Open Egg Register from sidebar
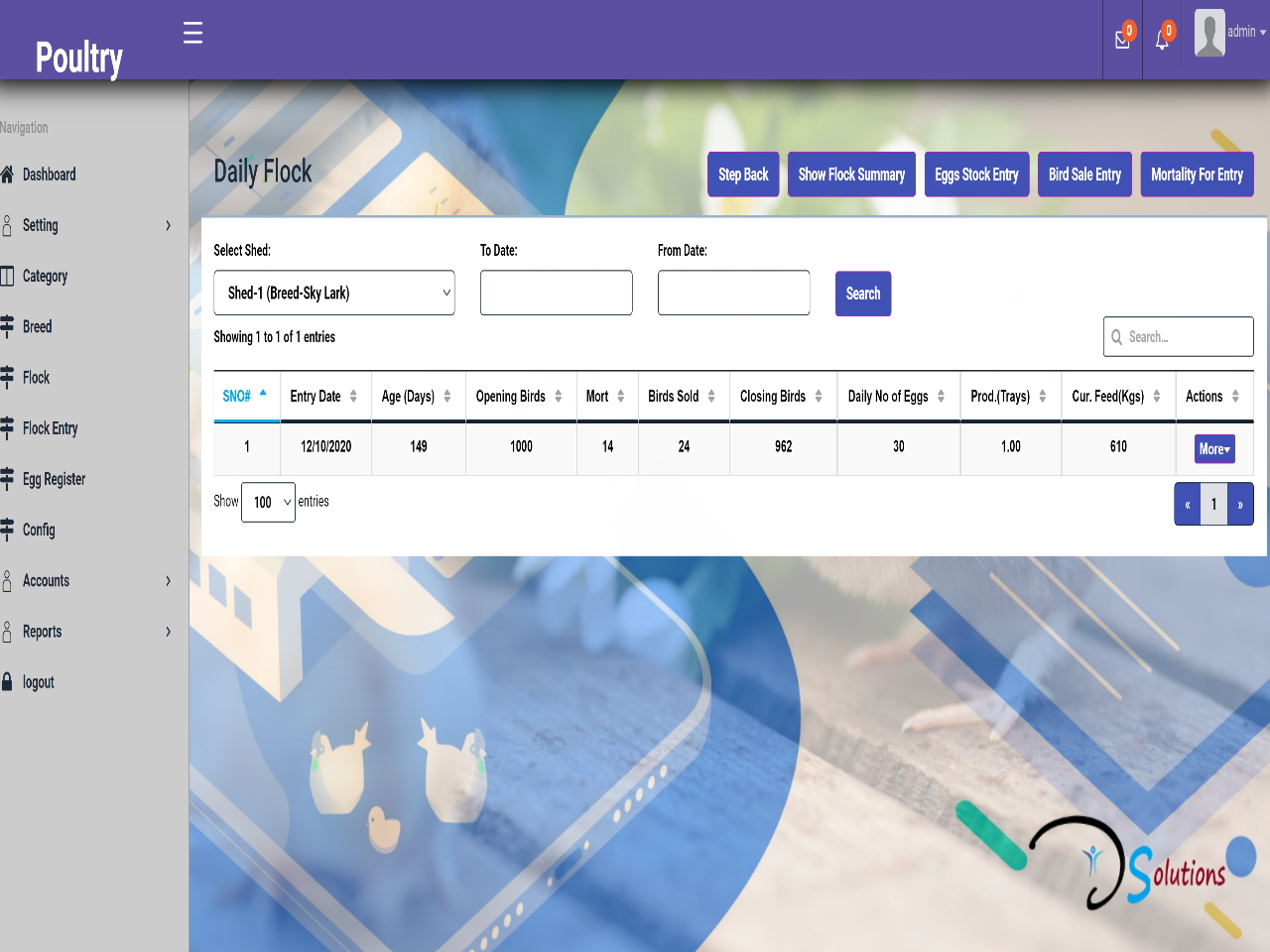This screenshot has height=952, width=1270. 54,479
